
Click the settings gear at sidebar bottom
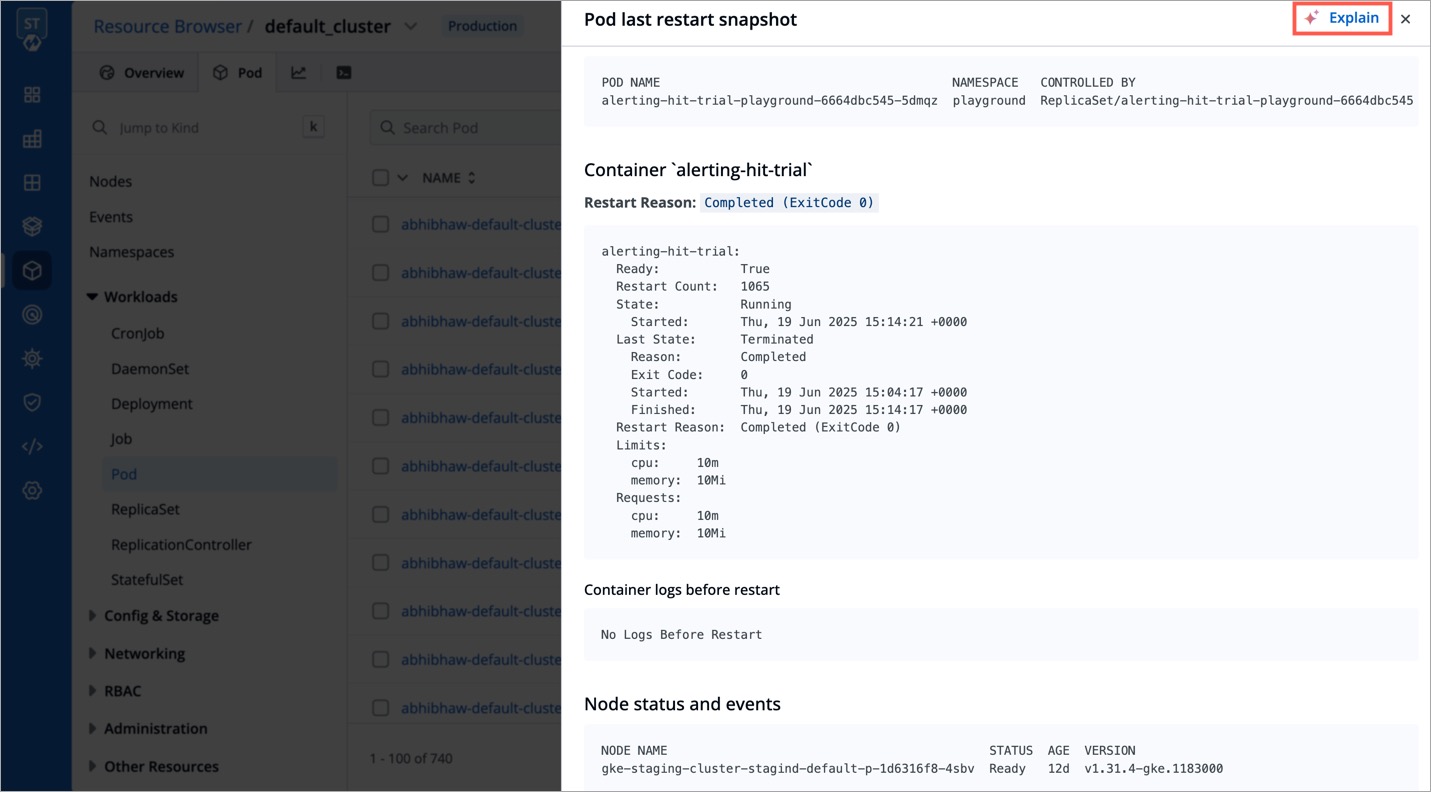[x=32, y=490]
